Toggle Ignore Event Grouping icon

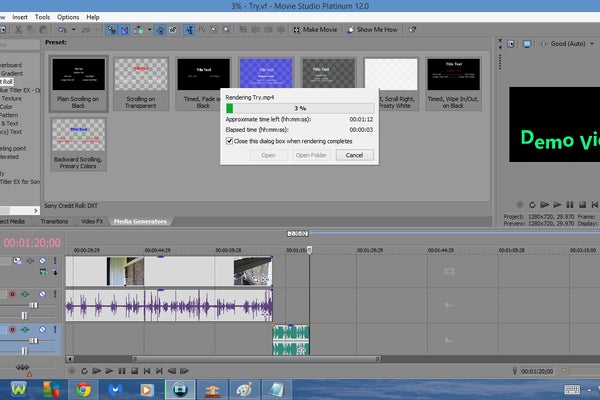(173, 29)
